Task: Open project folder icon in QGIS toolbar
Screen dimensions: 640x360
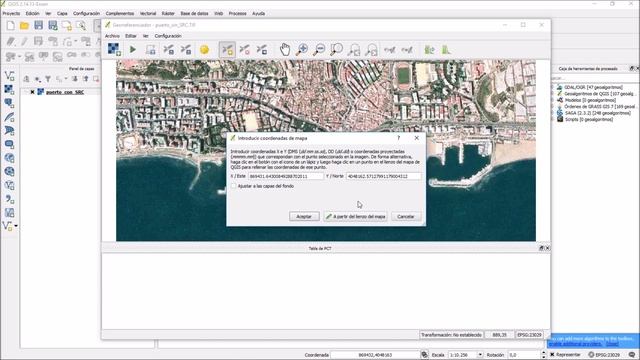Action: tap(24, 26)
